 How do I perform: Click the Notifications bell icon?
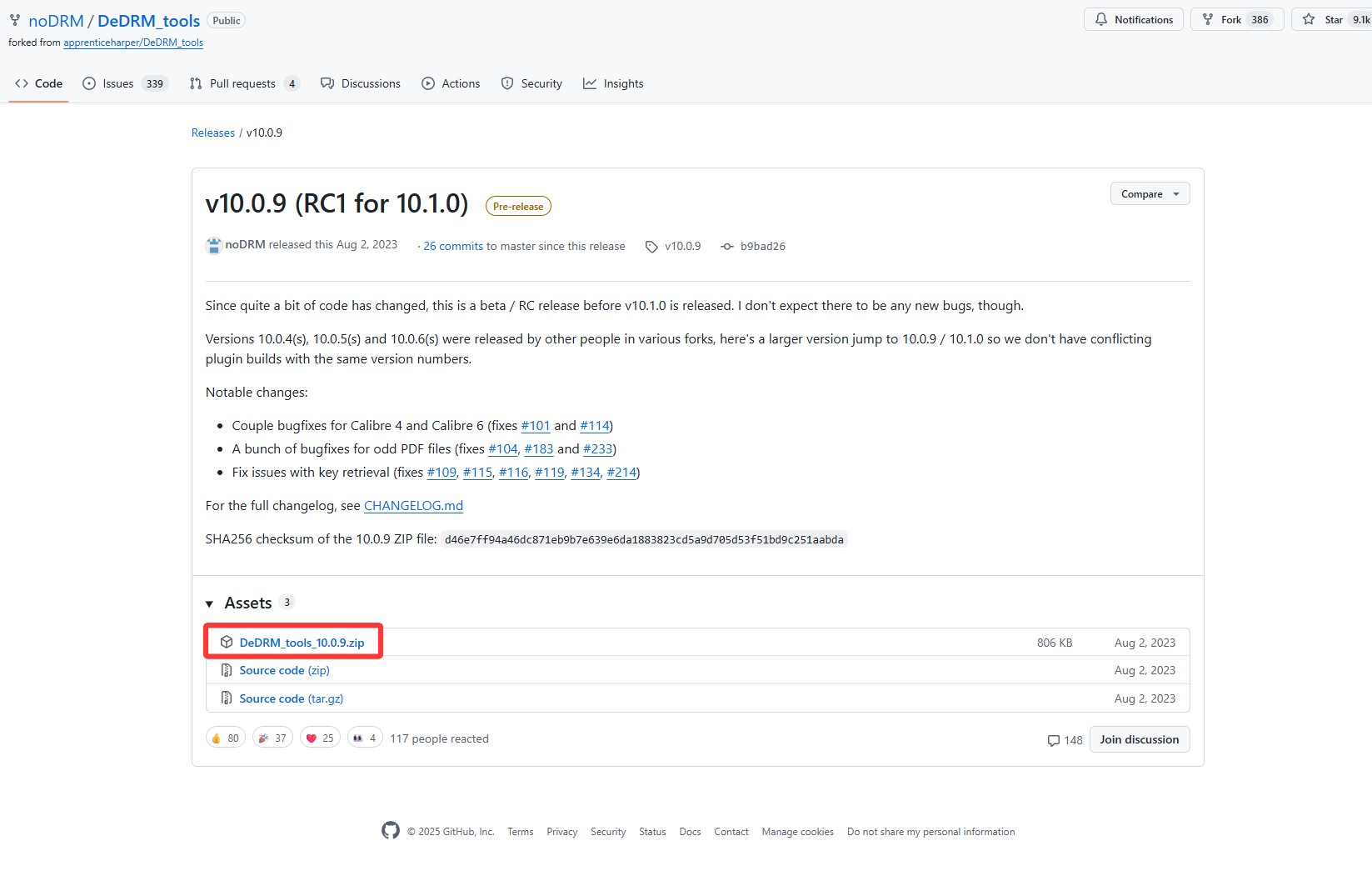click(x=1101, y=20)
